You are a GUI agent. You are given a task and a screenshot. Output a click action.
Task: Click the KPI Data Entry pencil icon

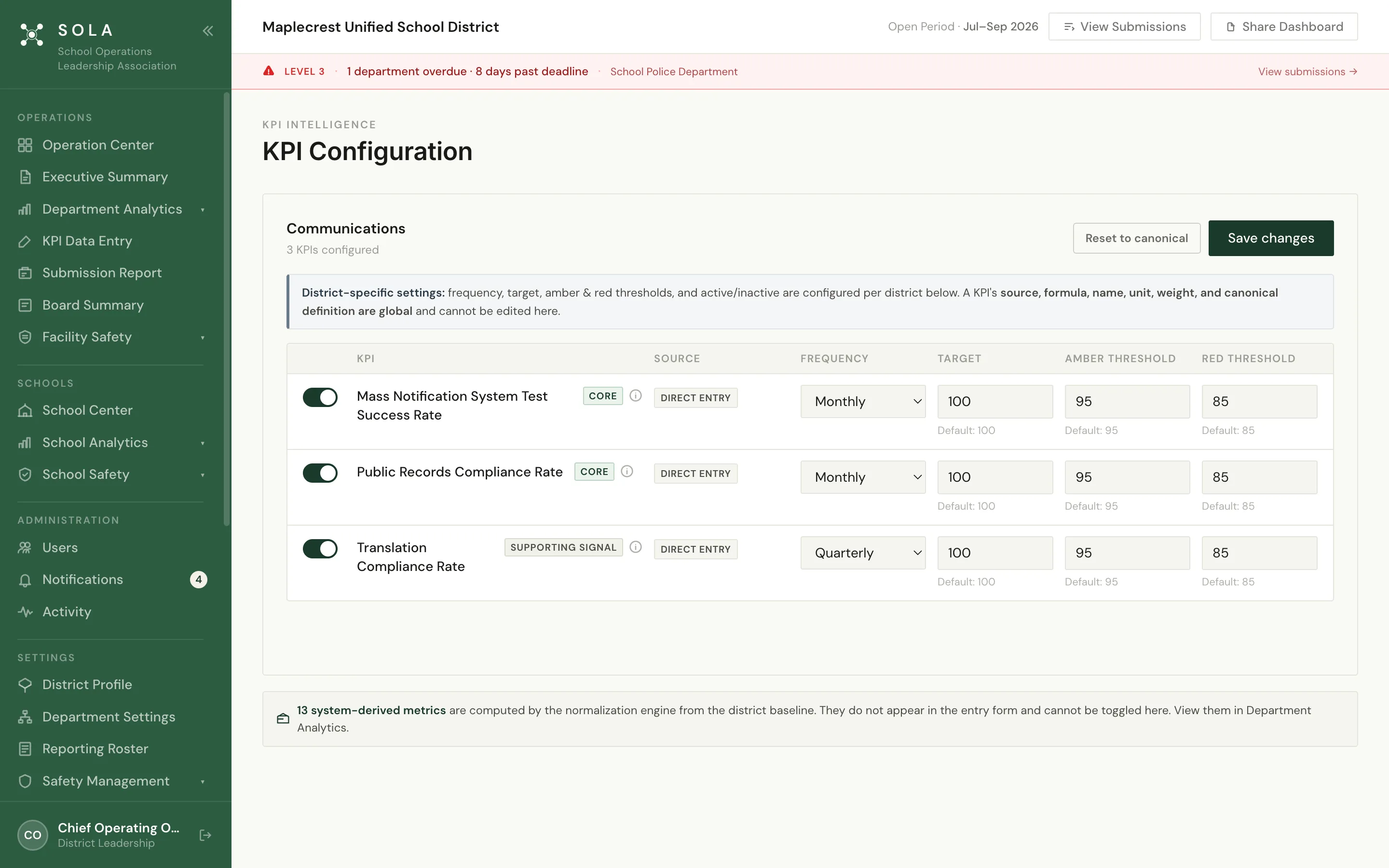pos(25,241)
